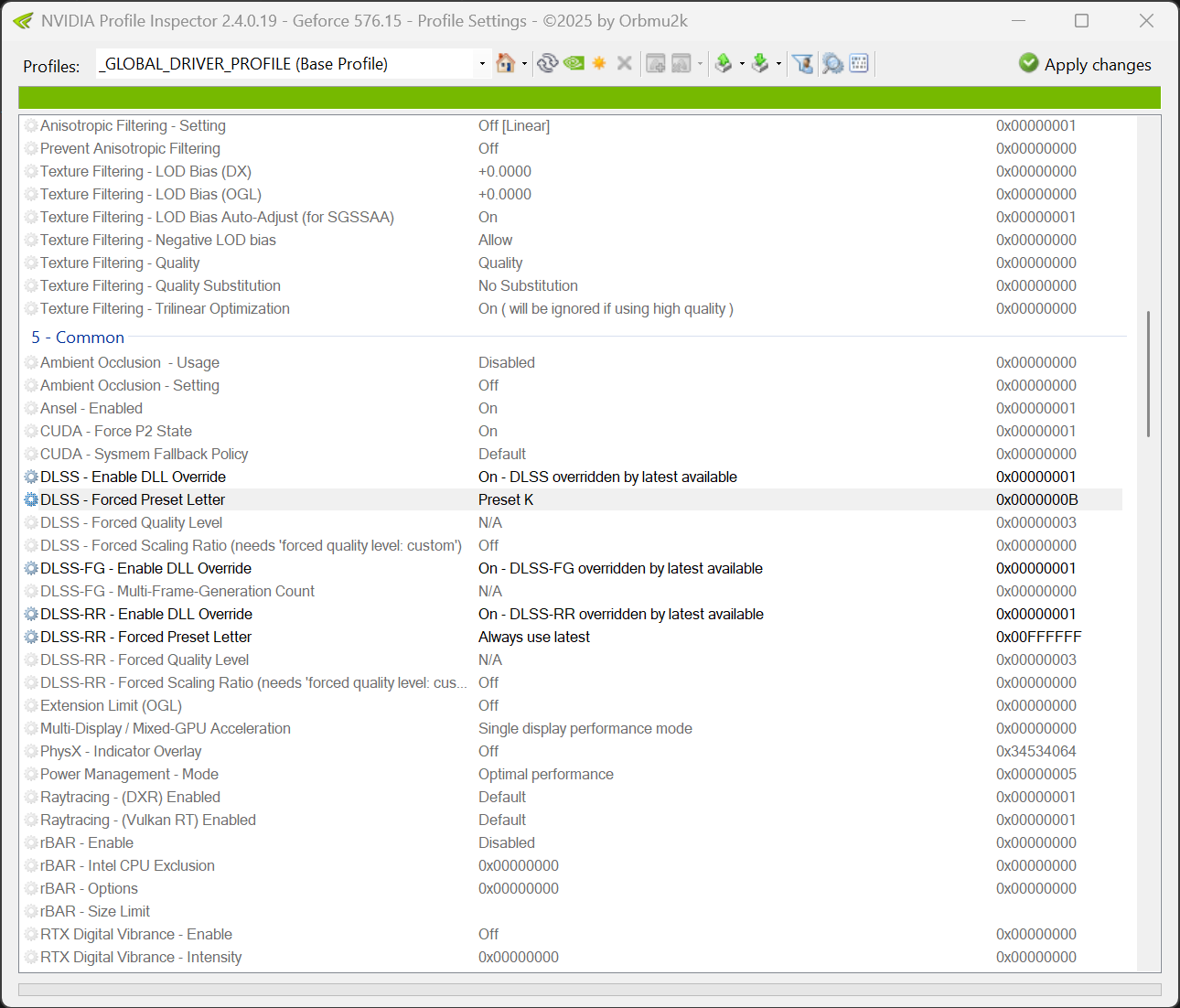Select the 'rBAR - Options' setting
Screen dimensions: 1180x1008
coord(573,888)
